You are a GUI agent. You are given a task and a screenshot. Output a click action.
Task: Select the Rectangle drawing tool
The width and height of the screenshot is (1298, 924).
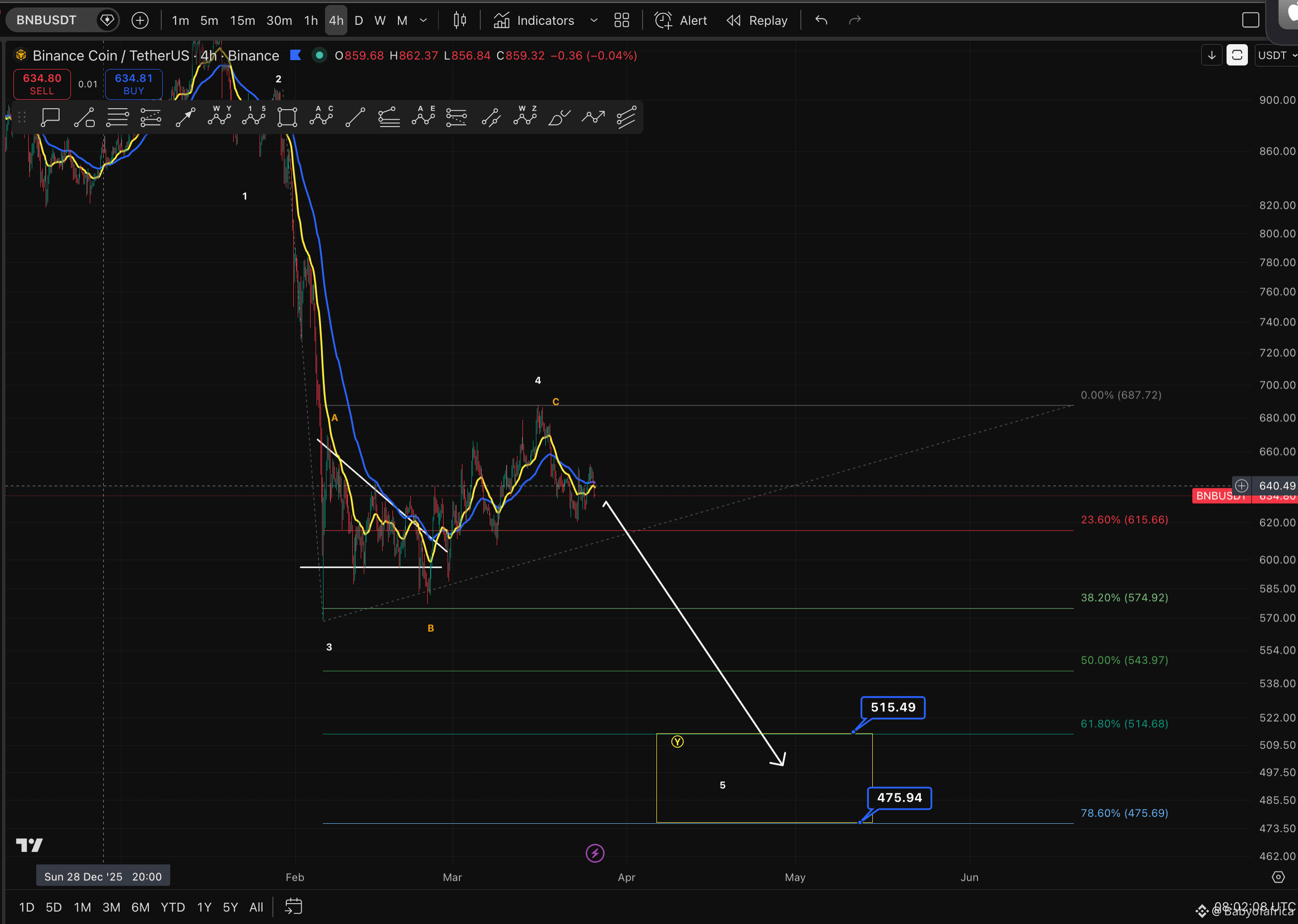pyautogui.click(x=287, y=117)
